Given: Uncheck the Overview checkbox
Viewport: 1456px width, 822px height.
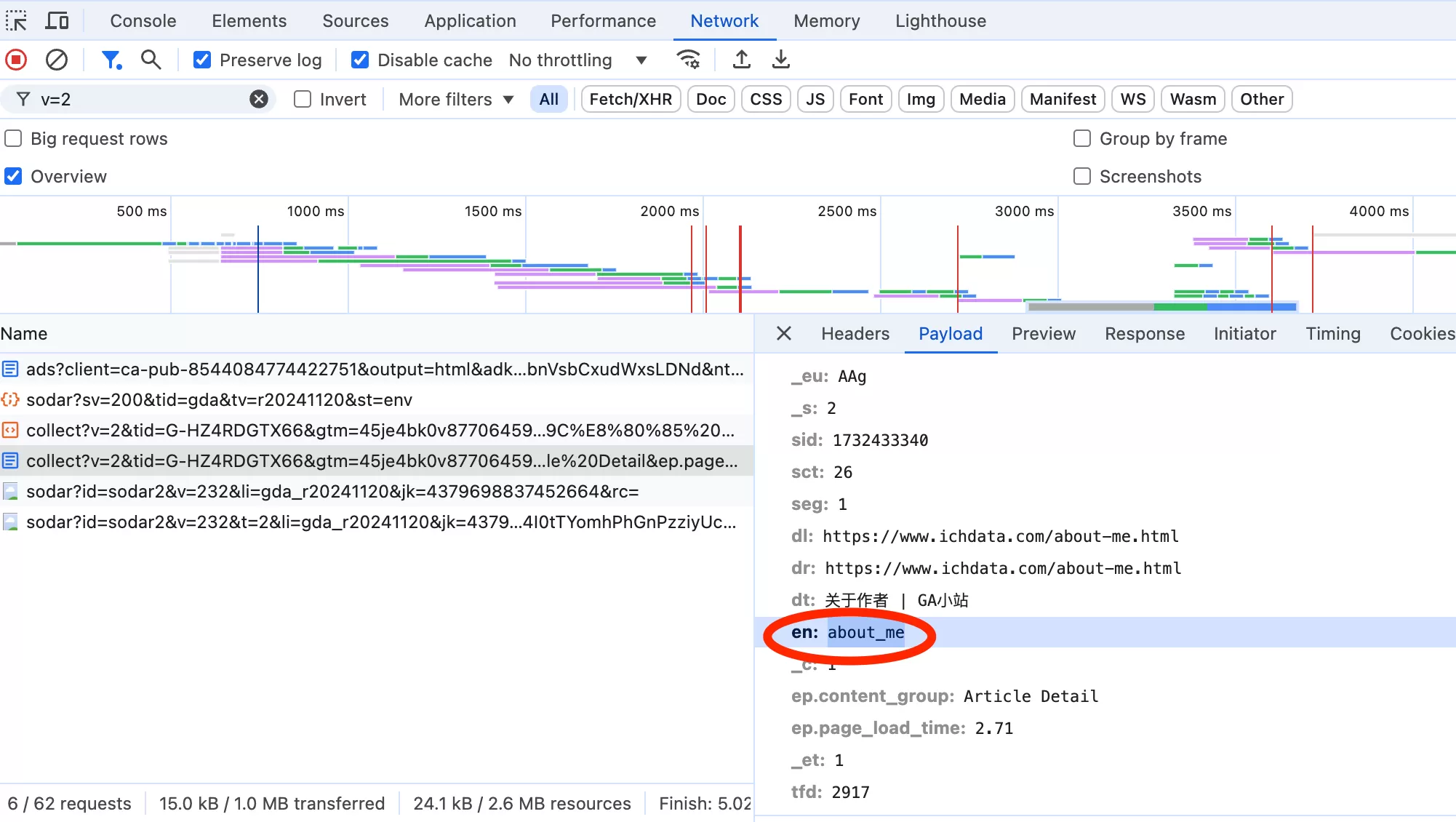Looking at the screenshot, I should point(13,176).
